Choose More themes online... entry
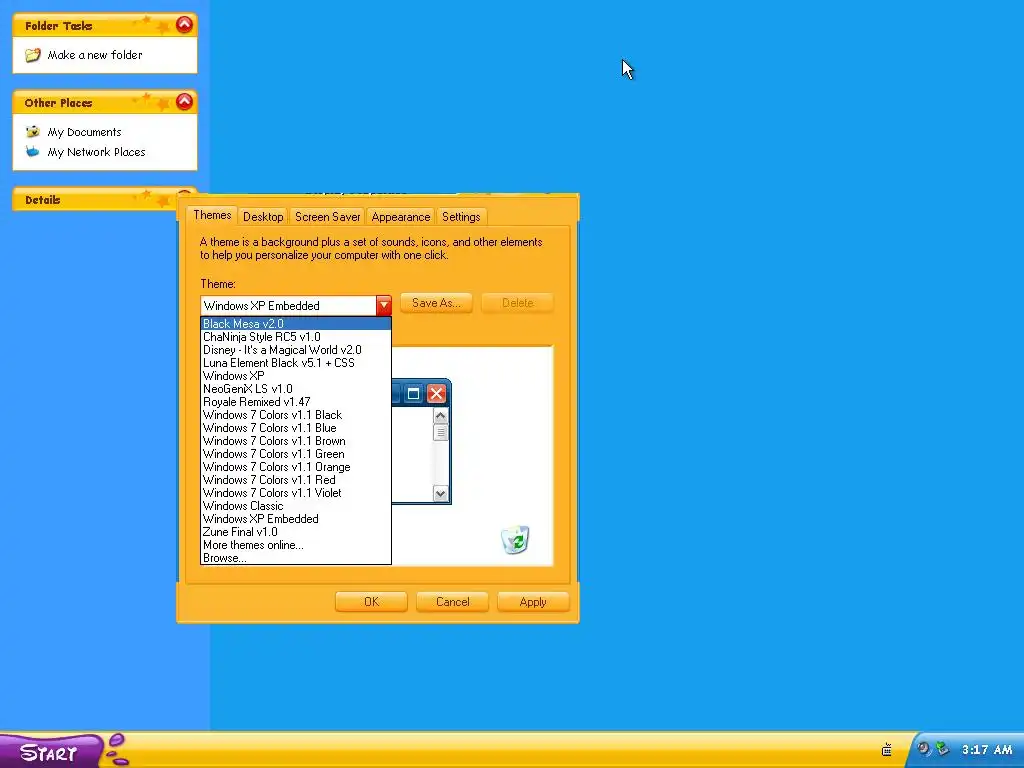The width and height of the screenshot is (1024, 768). click(x=296, y=545)
